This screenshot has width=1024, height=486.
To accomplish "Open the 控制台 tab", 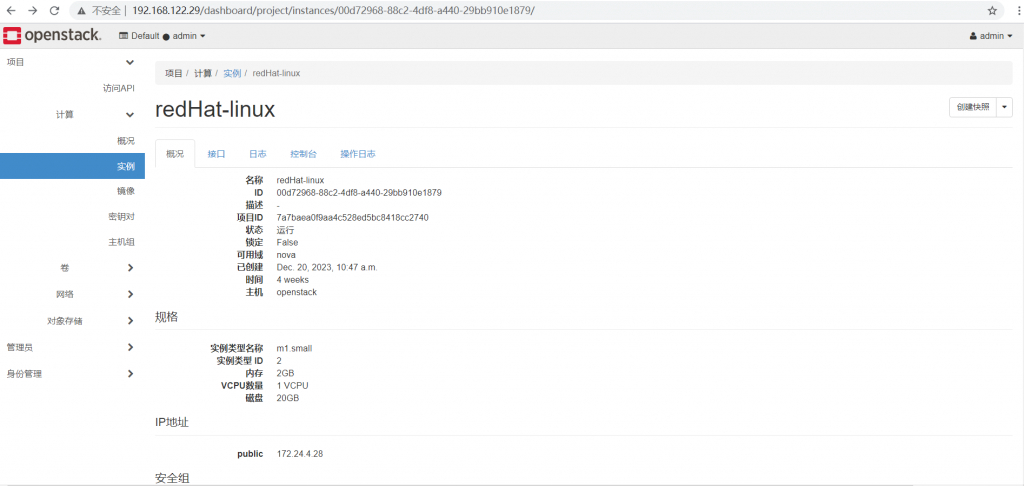I will coord(303,154).
